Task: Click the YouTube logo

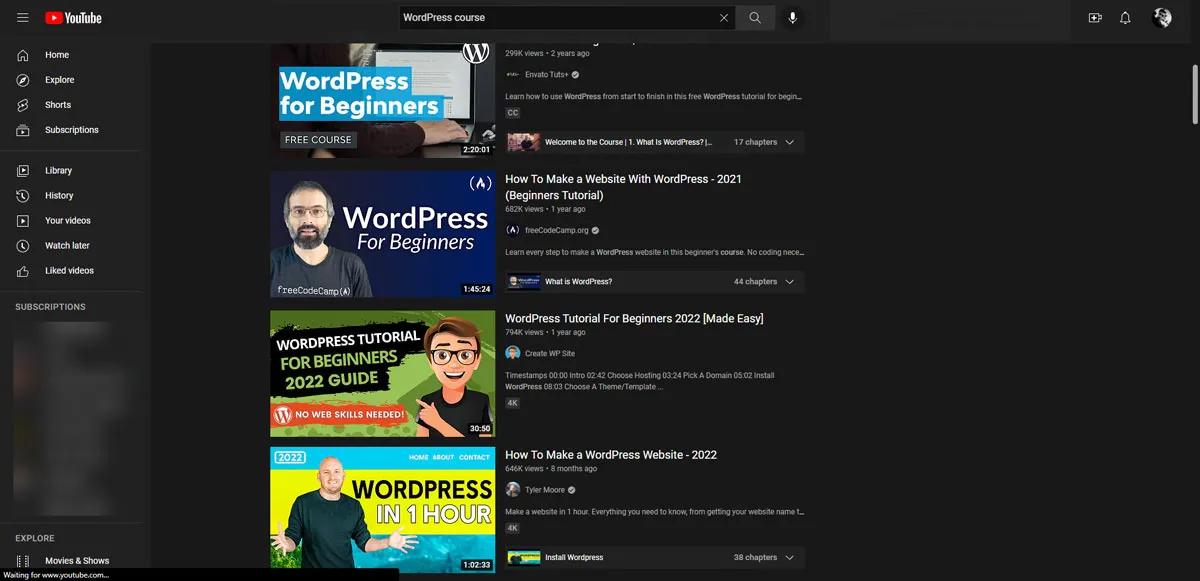Action: pyautogui.click(x=73, y=18)
